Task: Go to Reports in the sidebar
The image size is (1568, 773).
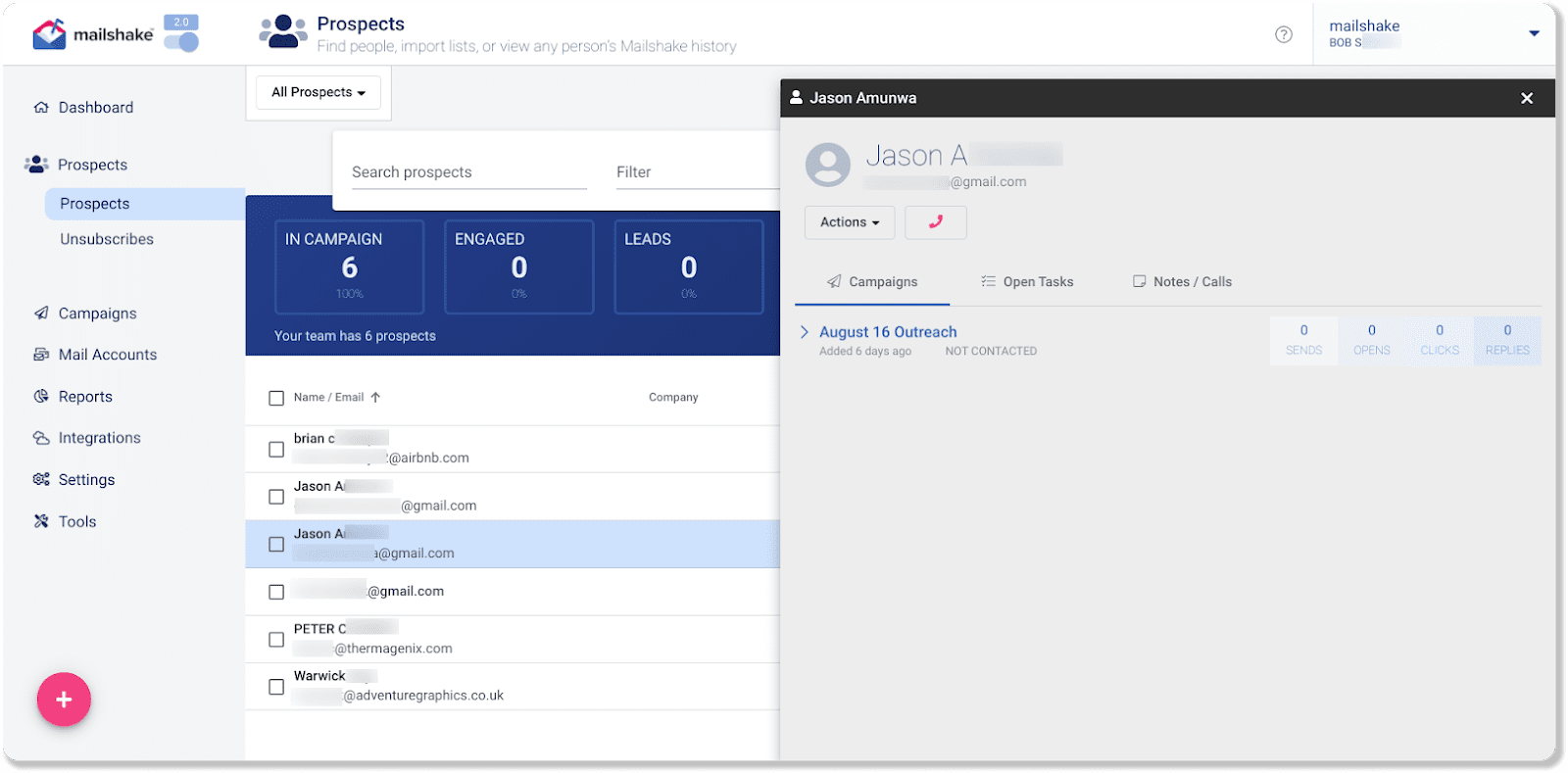Action: (85, 397)
